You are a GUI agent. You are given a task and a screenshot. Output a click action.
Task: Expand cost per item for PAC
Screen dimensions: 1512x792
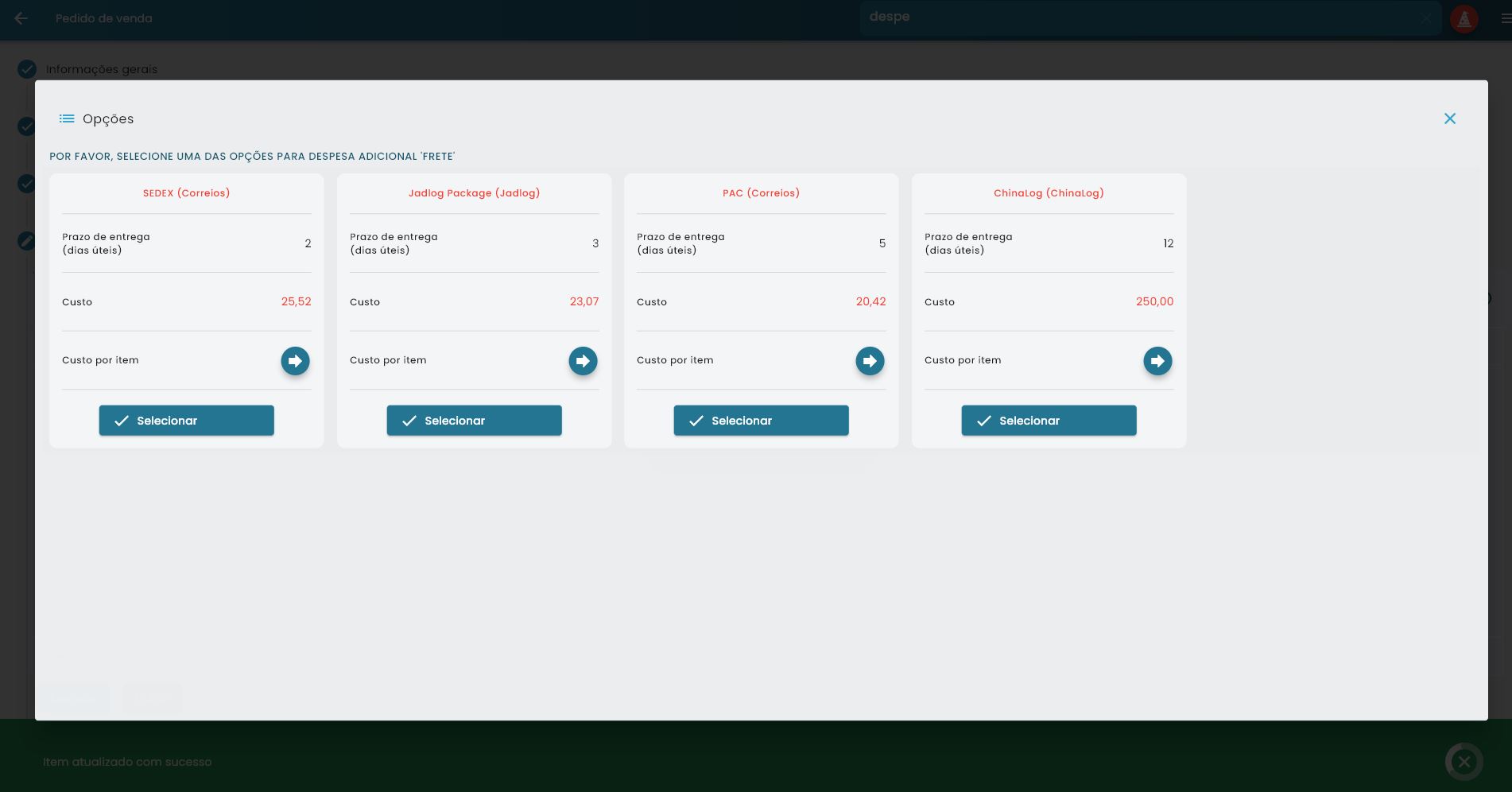click(870, 360)
